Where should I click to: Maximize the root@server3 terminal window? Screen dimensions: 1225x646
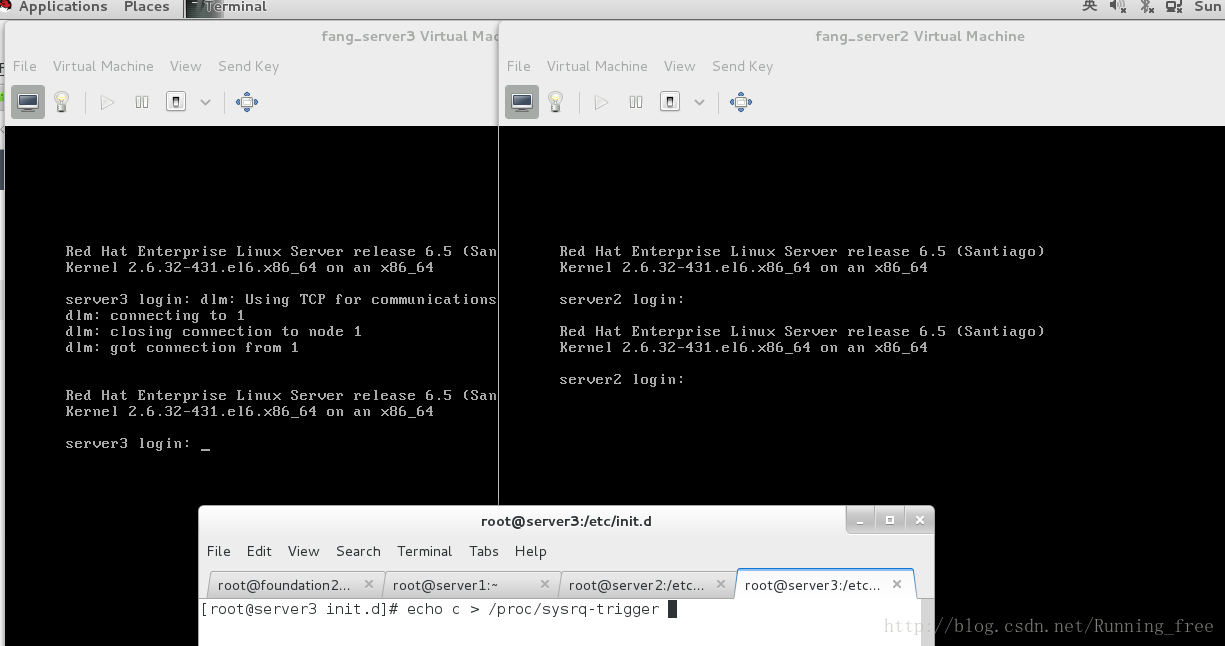(890, 520)
